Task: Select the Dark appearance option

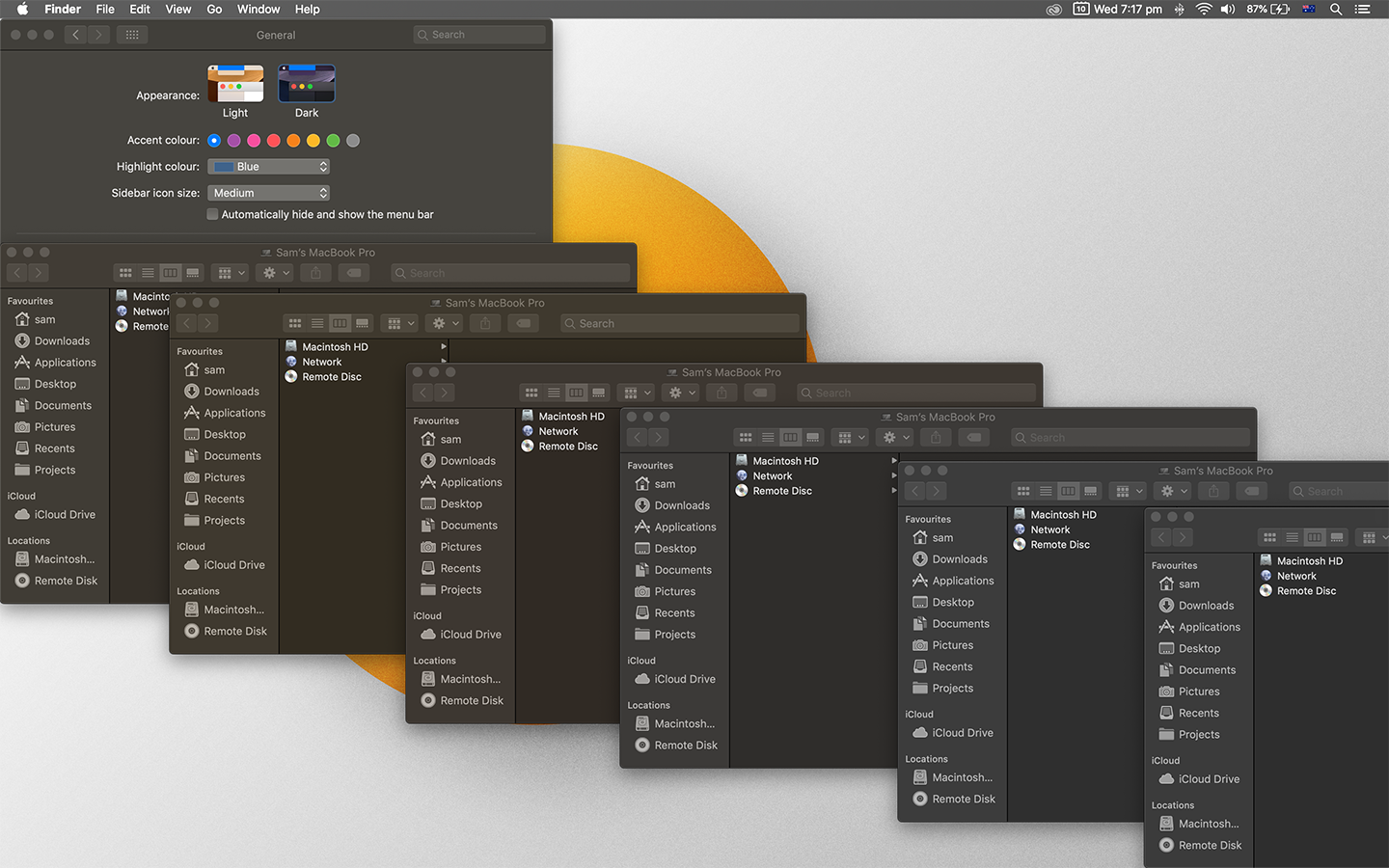Action: (307, 84)
